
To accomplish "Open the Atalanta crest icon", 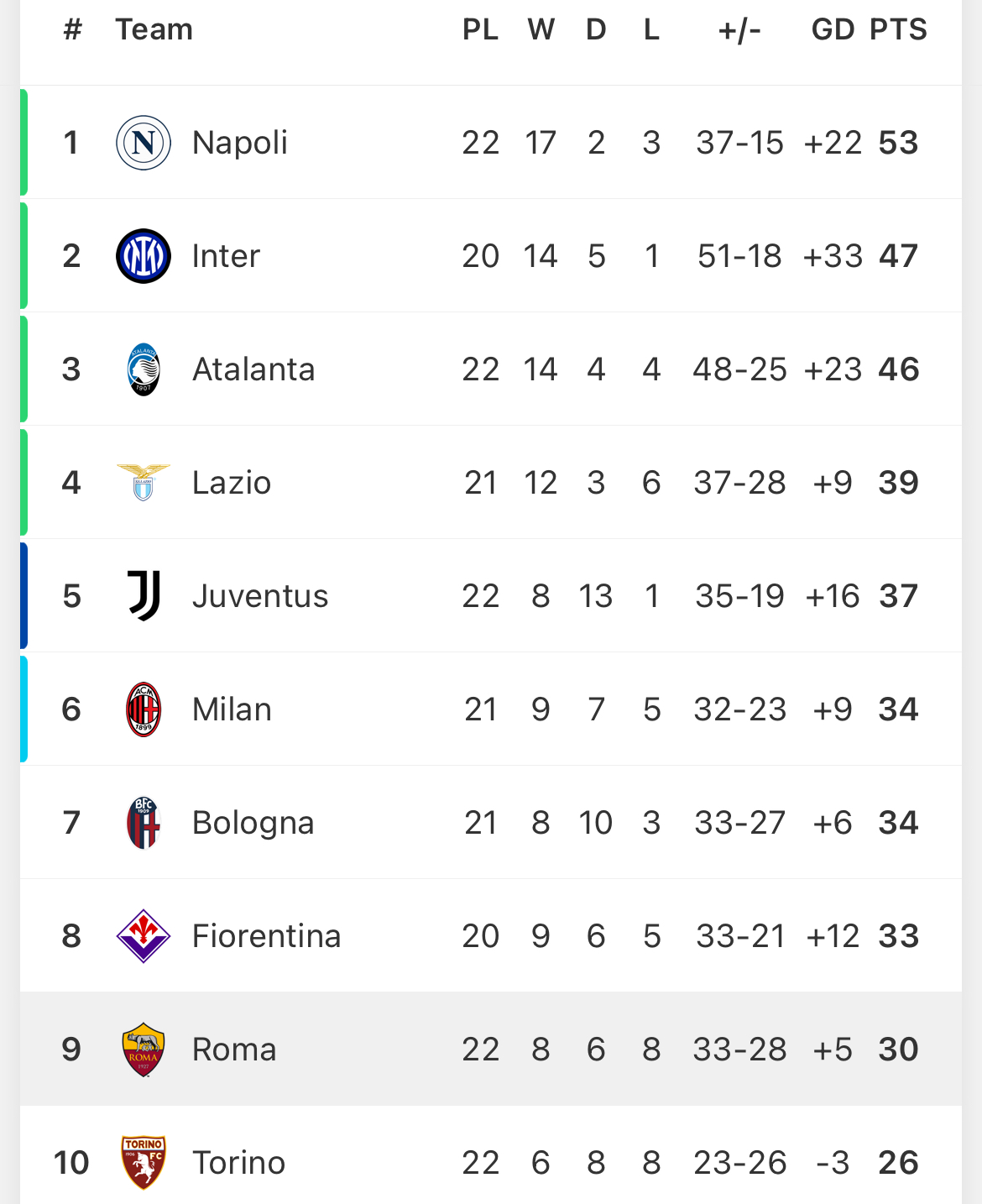I will coord(144,369).
